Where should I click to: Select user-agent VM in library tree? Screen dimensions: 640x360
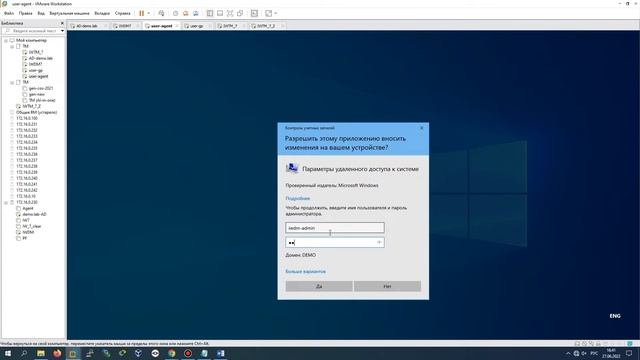click(38, 76)
